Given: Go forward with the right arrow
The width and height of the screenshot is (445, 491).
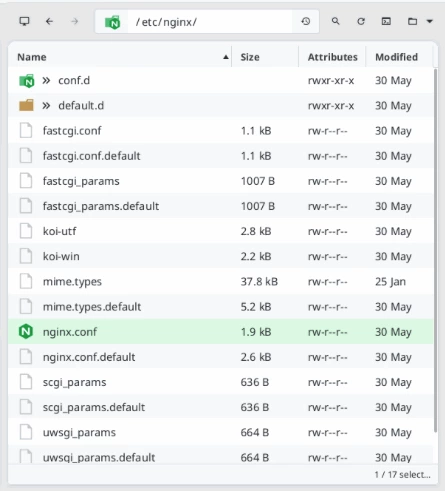Looking at the screenshot, I should (75, 22).
